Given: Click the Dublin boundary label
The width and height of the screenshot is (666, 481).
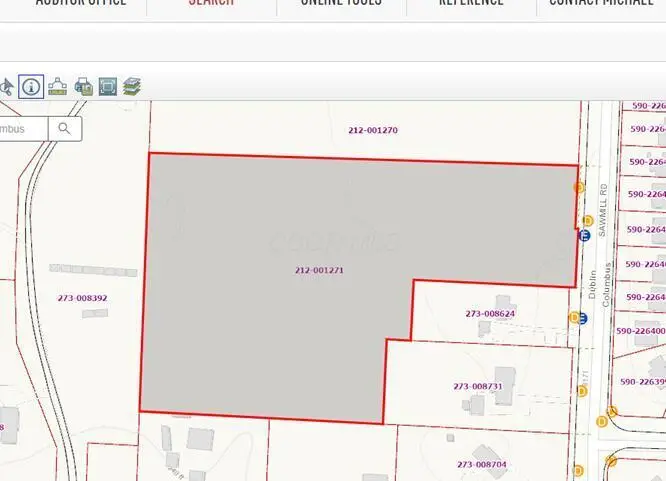Looking at the screenshot, I should [x=593, y=284].
